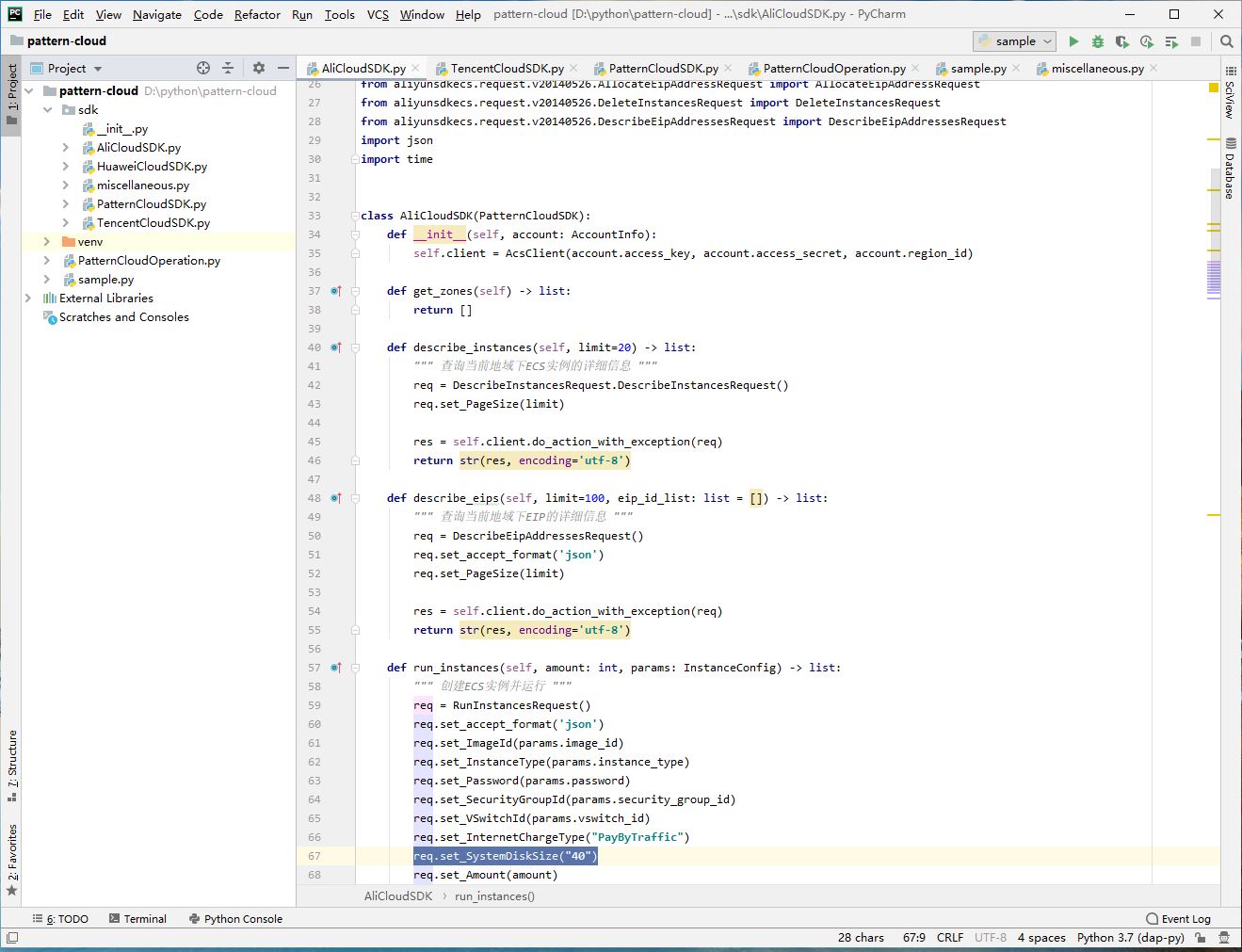This screenshot has width=1242, height=952.
Task: Click the 67:9 line-column indicator
Action: point(913,937)
